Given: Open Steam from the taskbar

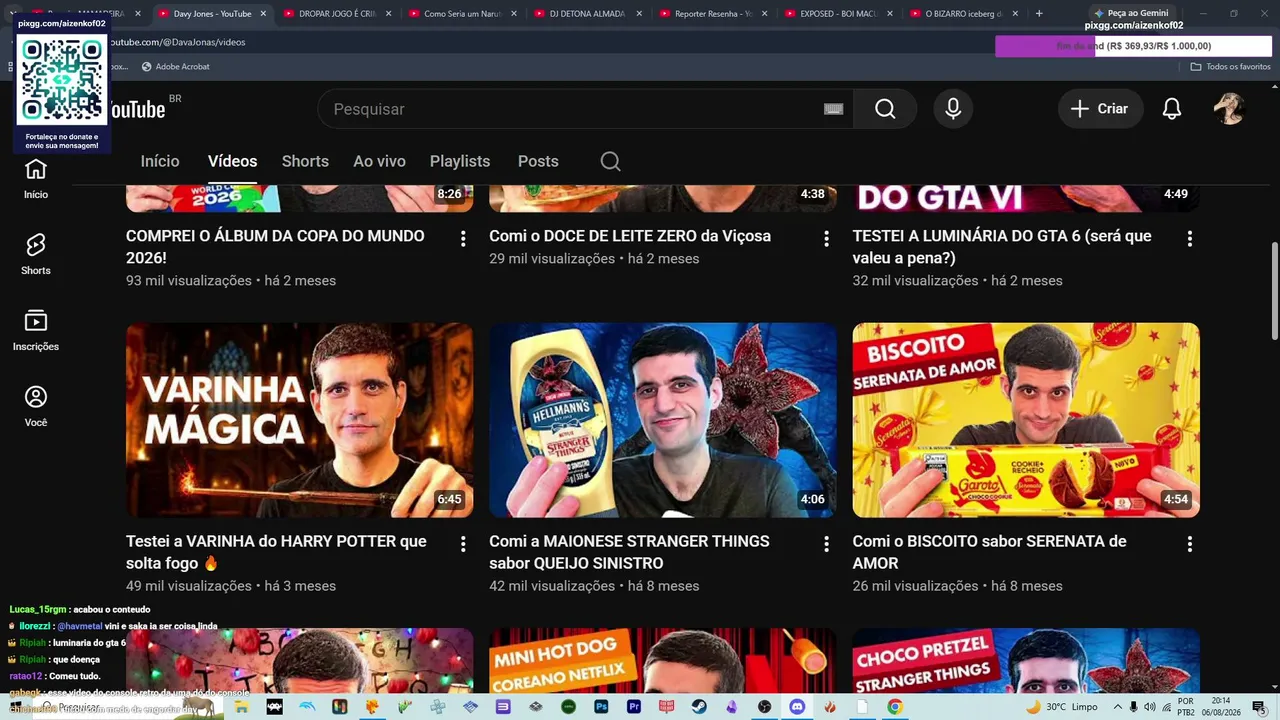Looking at the screenshot, I should tap(699, 707).
